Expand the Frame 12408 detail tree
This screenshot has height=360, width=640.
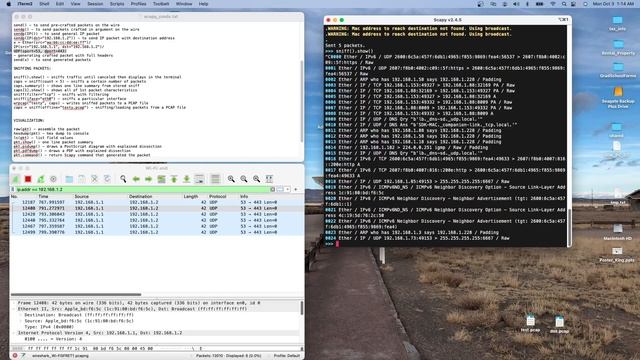click(14, 303)
